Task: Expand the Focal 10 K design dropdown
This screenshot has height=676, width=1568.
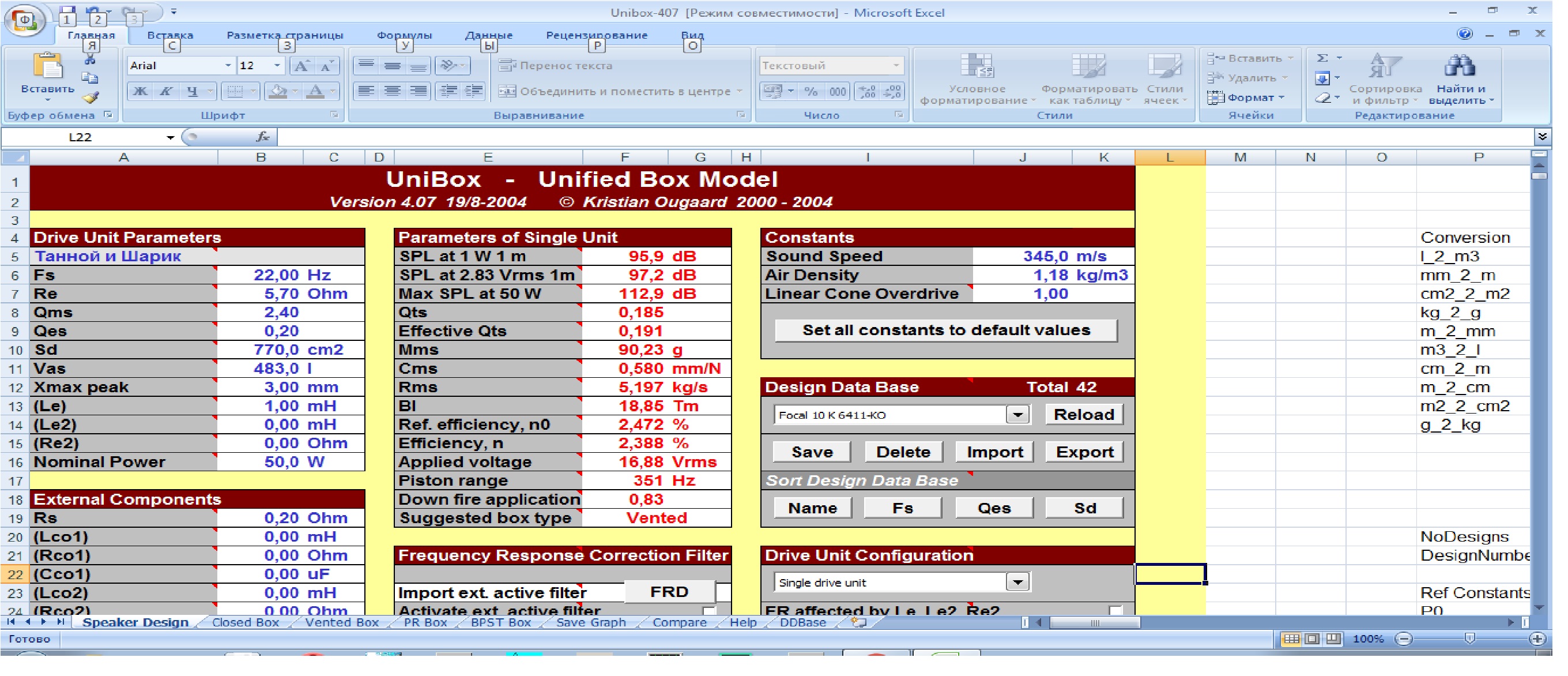Action: tap(1017, 415)
